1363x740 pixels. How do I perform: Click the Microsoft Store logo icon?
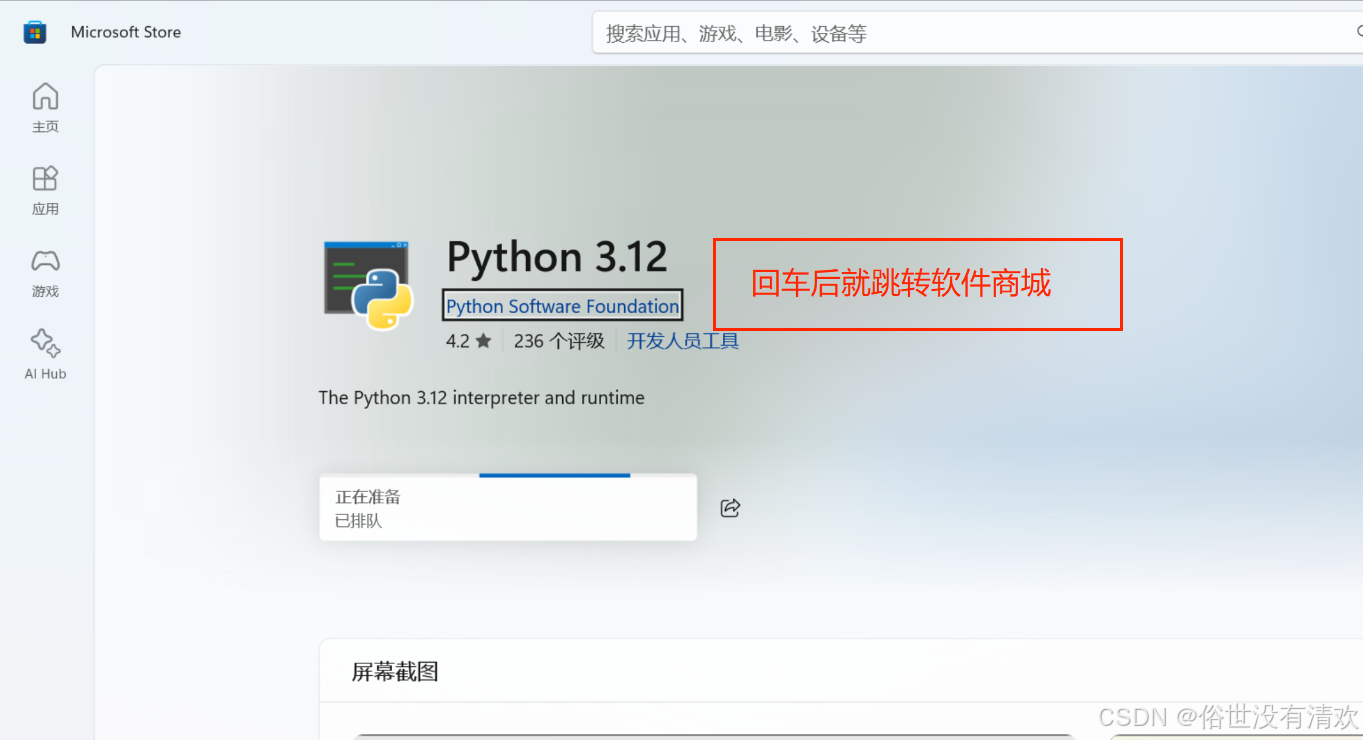click(x=35, y=32)
